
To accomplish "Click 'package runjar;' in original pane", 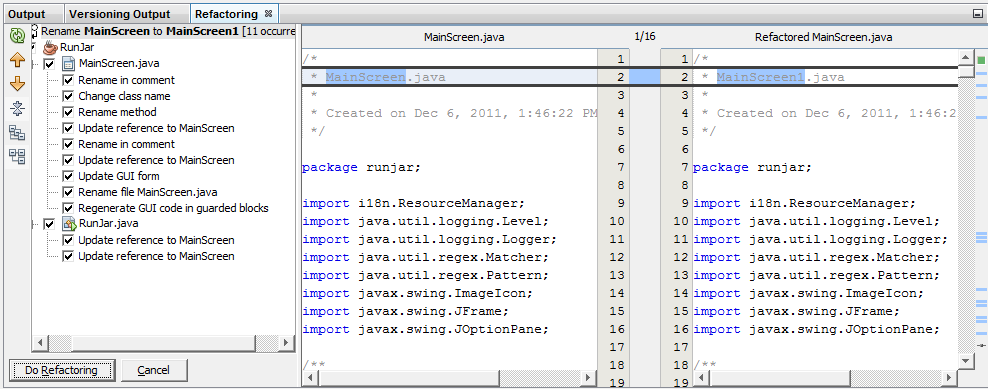I will (x=361, y=168).
